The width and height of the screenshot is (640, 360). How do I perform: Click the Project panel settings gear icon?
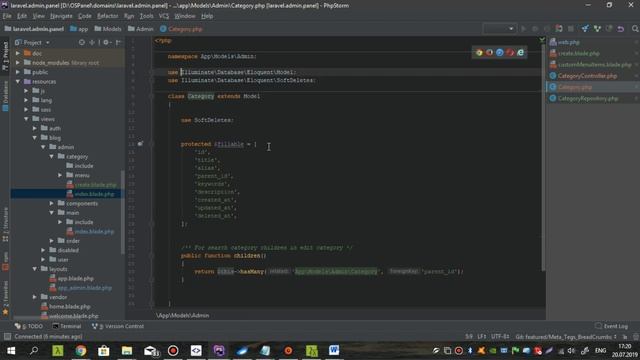(106, 42)
